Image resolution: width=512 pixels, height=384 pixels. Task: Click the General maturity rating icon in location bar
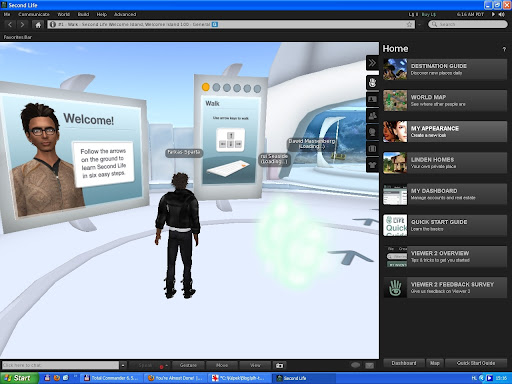(x=215, y=24)
